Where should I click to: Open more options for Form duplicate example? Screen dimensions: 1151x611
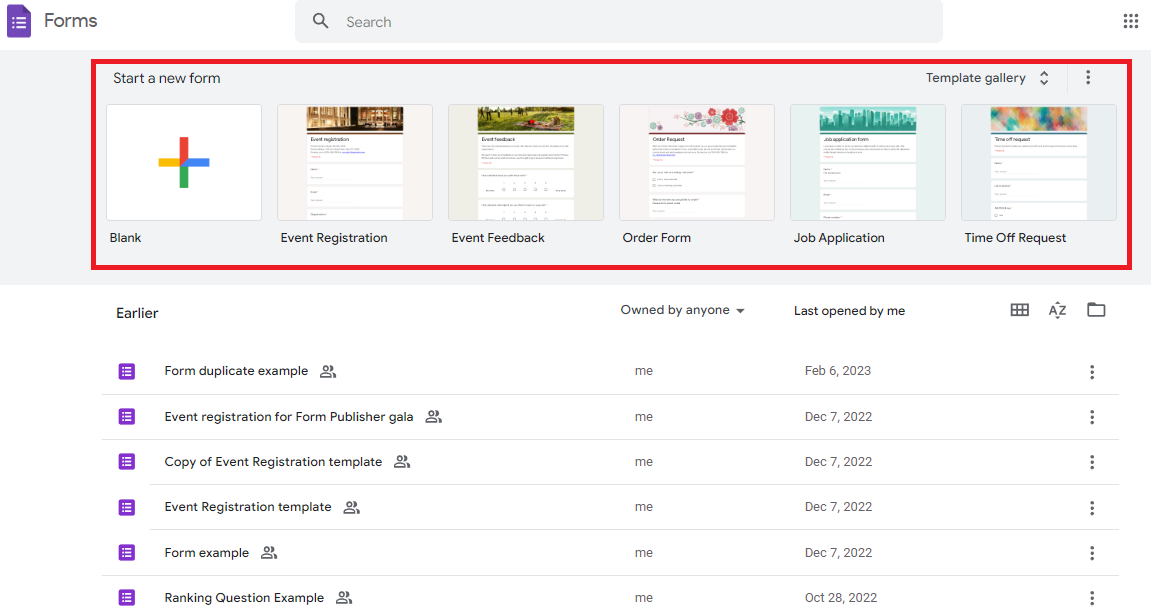click(1092, 372)
